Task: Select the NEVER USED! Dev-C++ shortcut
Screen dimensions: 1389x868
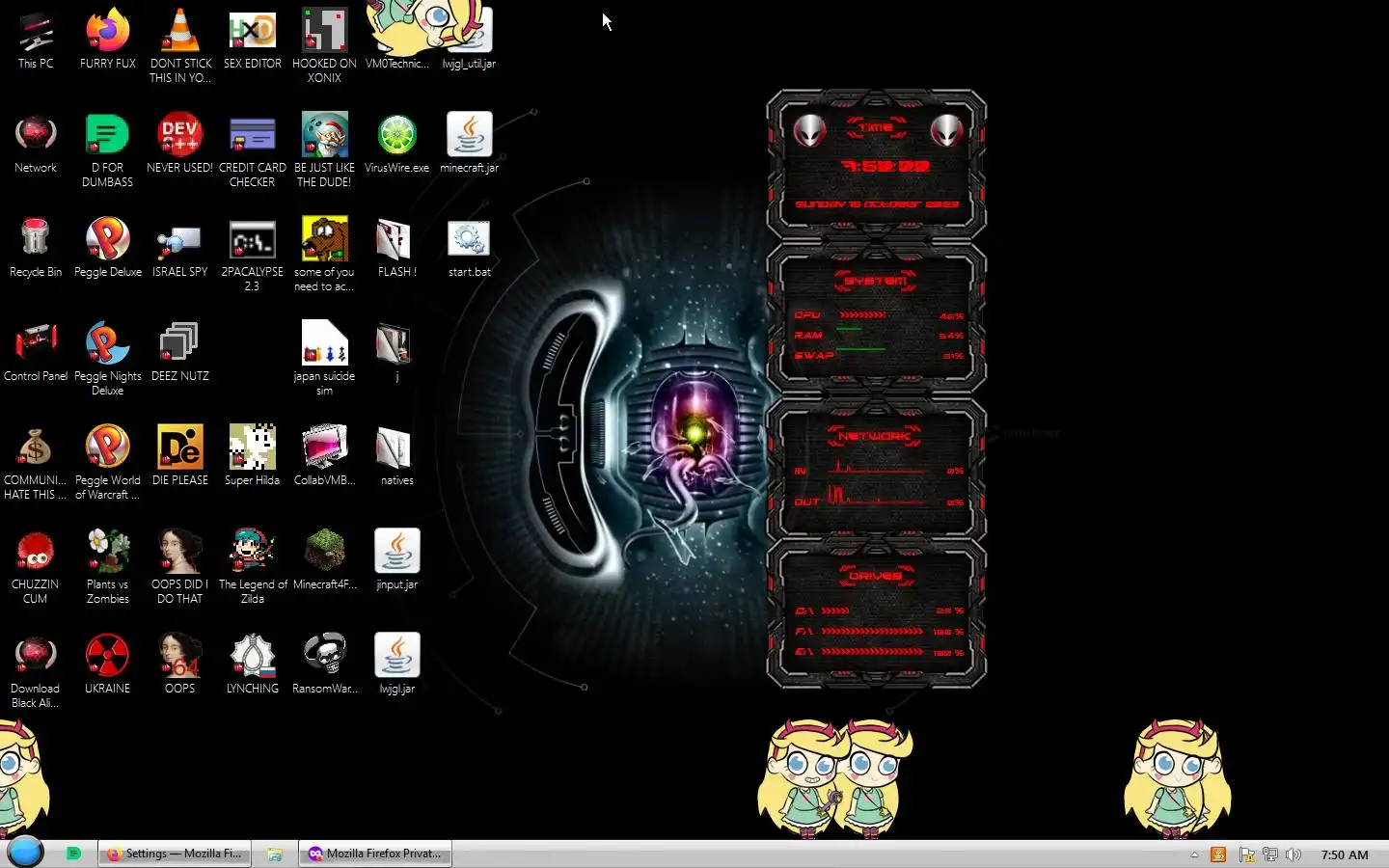Action: 180,143
